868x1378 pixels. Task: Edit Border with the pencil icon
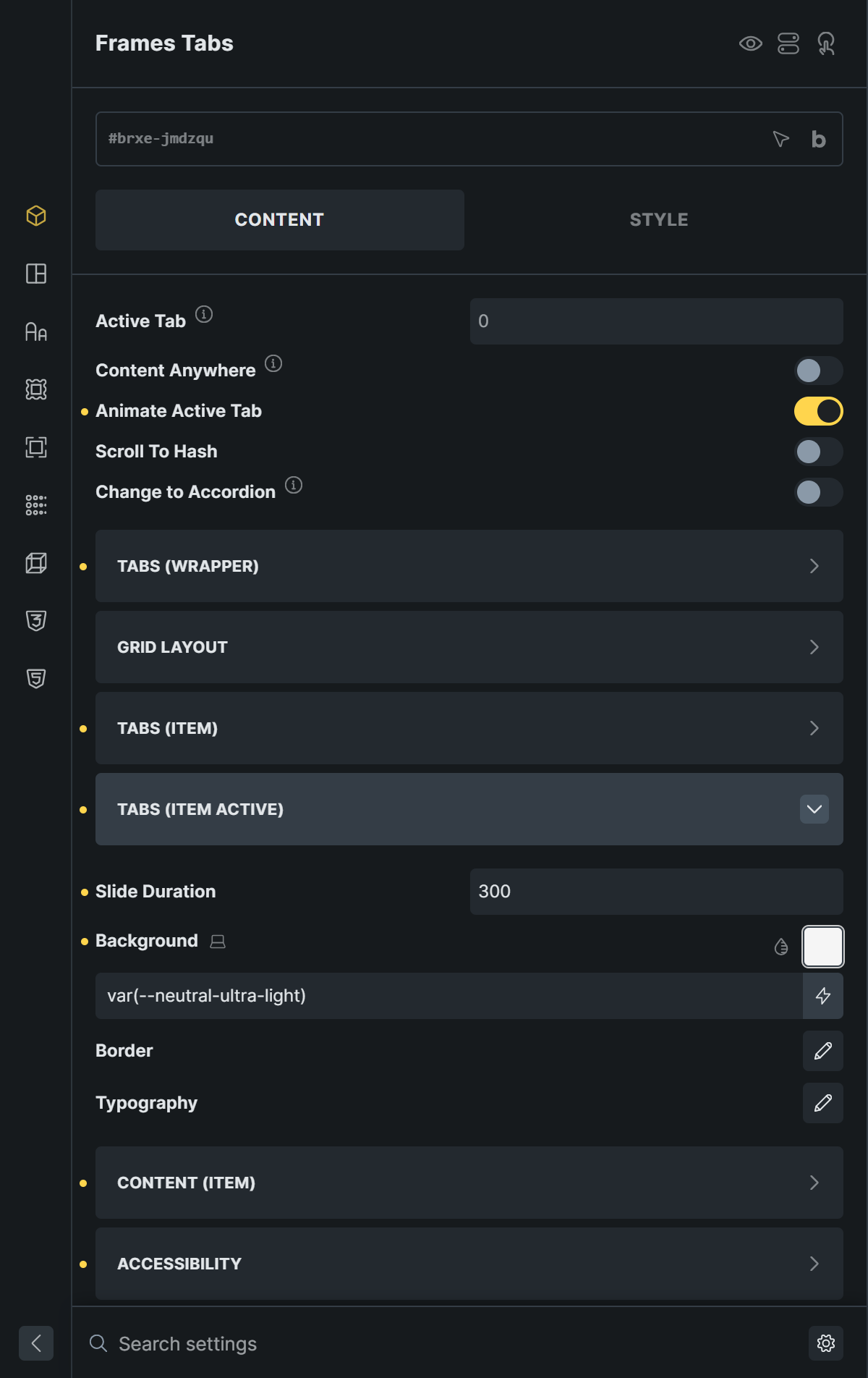[823, 1051]
